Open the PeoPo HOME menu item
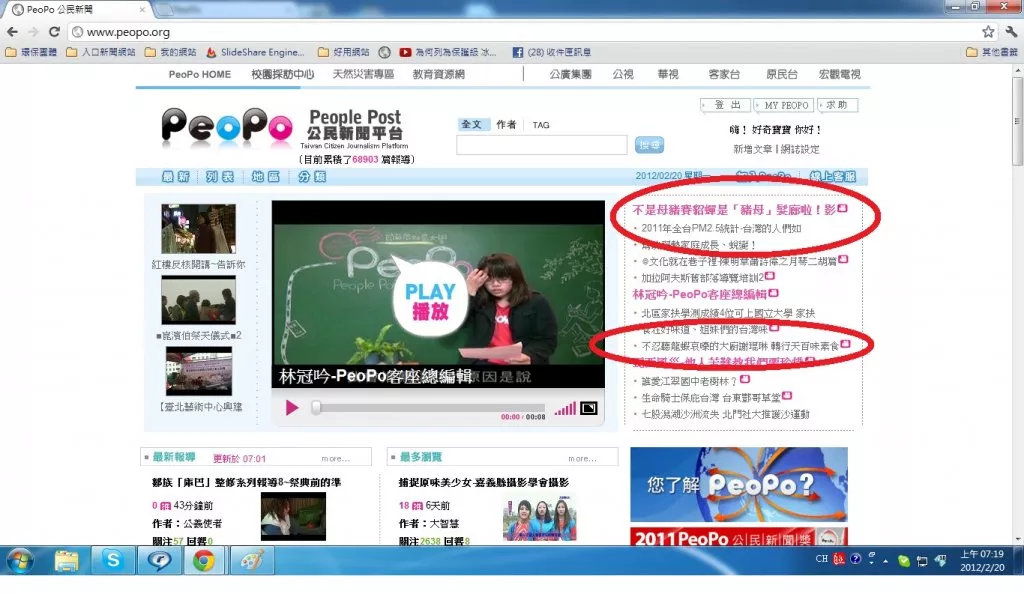1024x594 pixels. [x=200, y=74]
